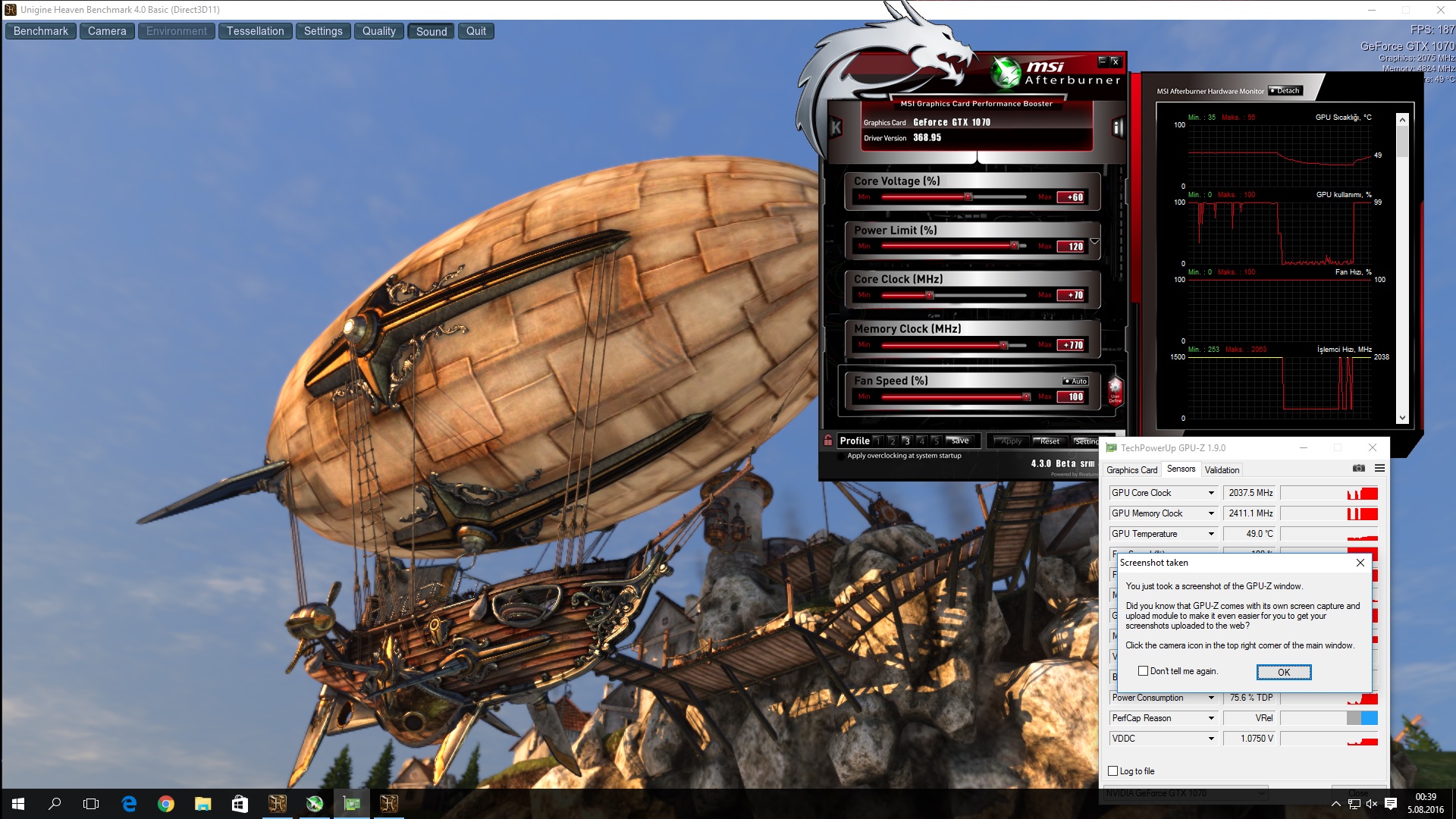Expand the PerfCap Reason sensor dropdown
The height and width of the screenshot is (819, 1456).
(1211, 718)
